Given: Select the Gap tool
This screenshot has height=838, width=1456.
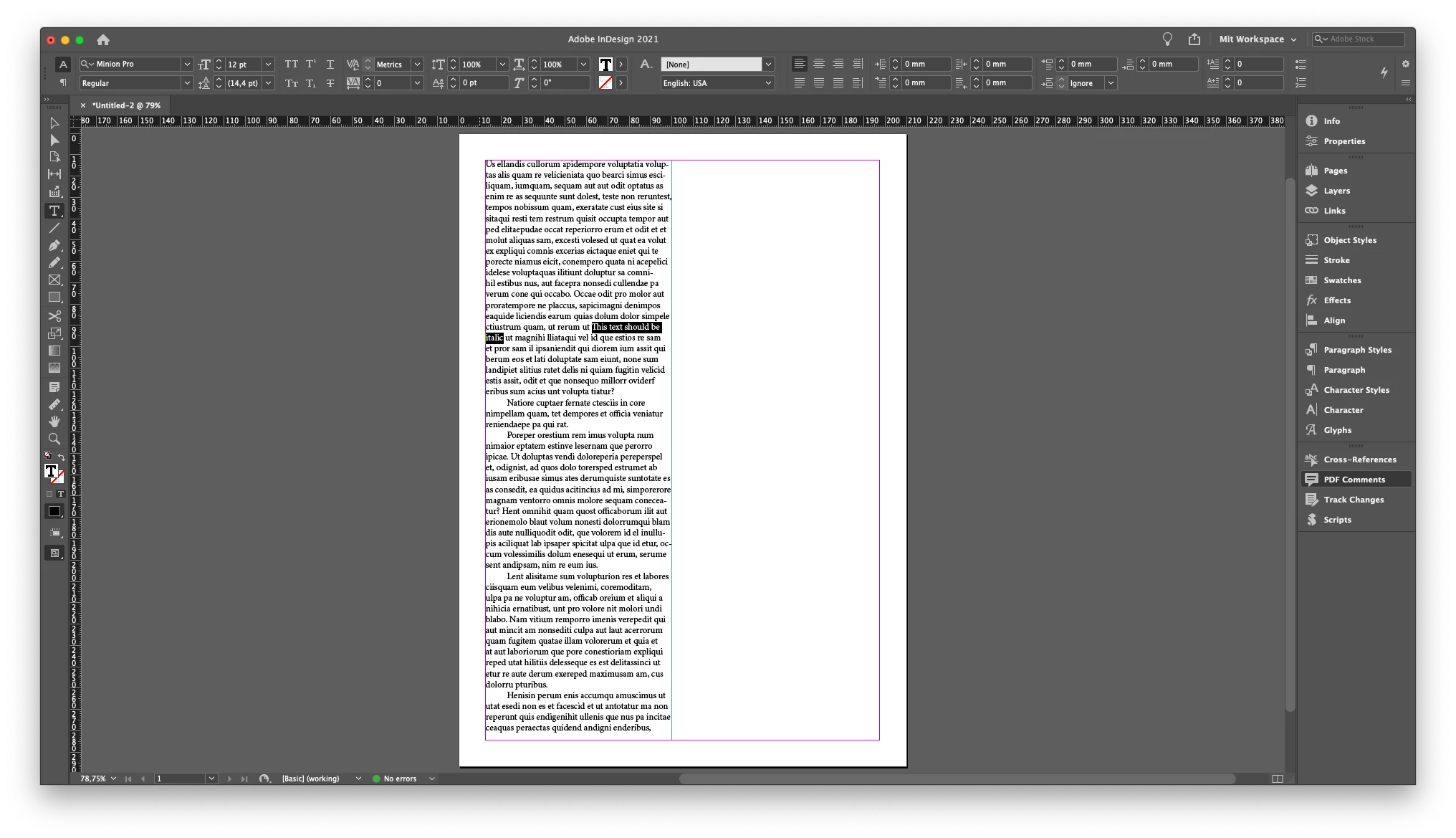Looking at the screenshot, I should click(x=54, y=174).
